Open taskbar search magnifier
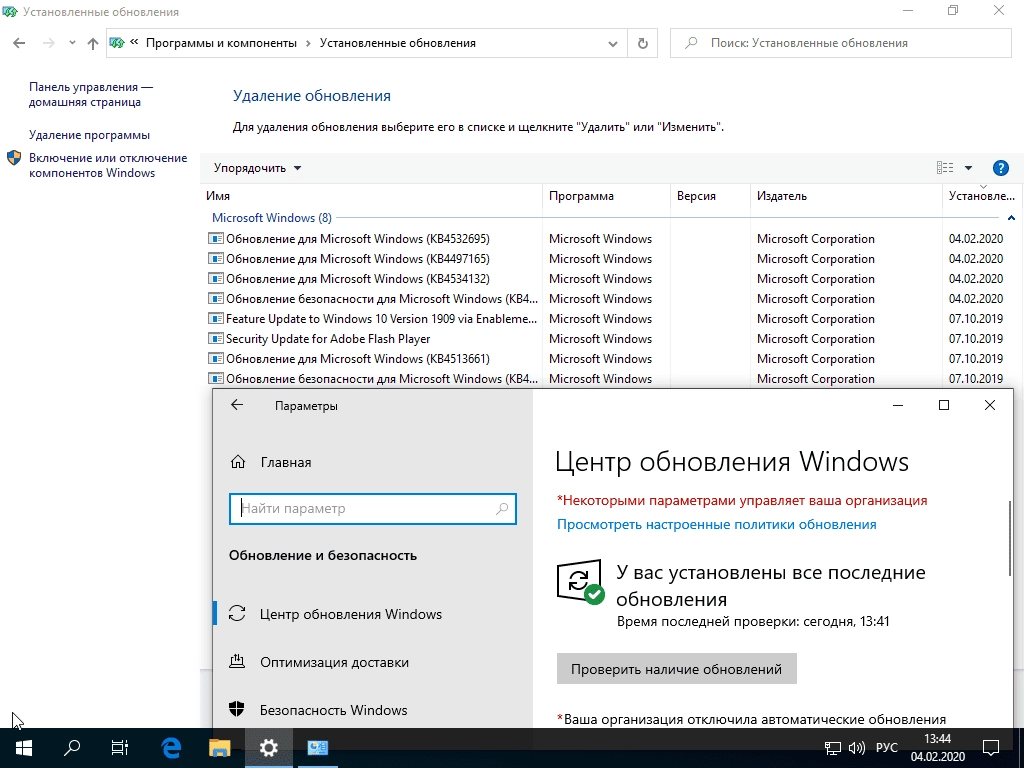Image resolution: width=1024 pixels, height=768 pixels. click(72, 748)
